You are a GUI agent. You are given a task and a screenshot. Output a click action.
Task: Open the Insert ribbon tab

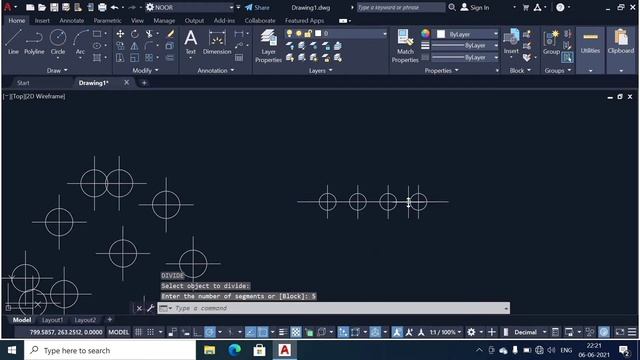42,20
